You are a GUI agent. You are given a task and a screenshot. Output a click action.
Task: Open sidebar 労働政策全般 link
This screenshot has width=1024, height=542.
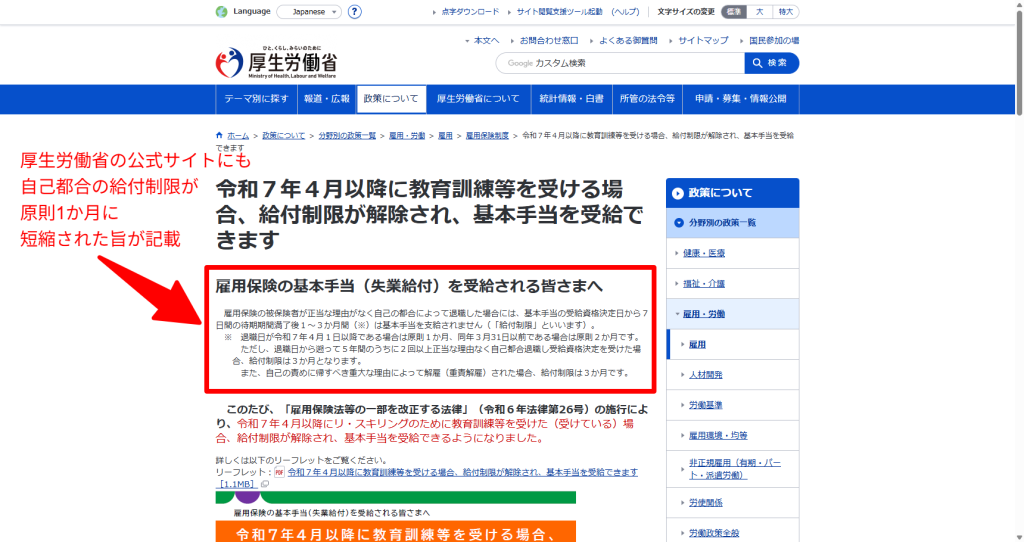(714, 534)
